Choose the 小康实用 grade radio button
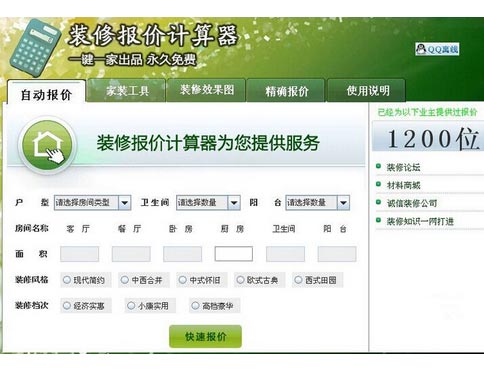 pos(131,305)
